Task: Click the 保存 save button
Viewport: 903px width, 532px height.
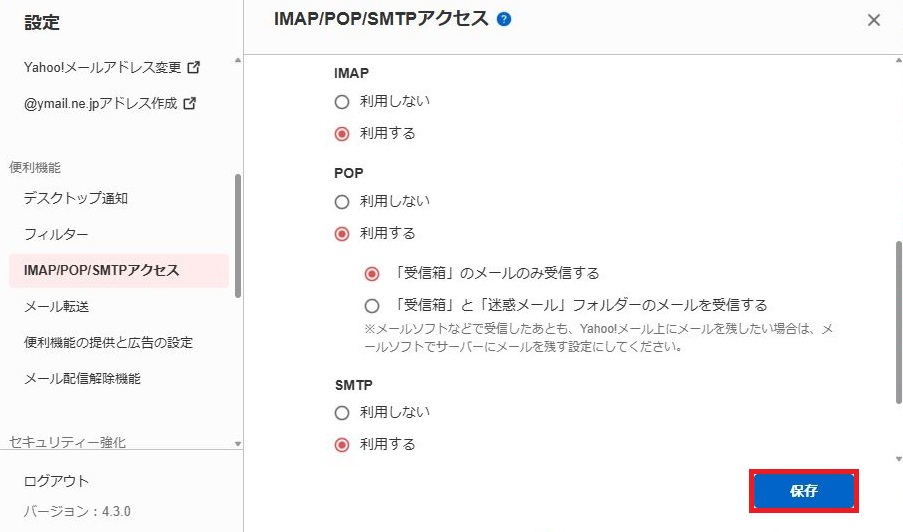Action: 804,491
